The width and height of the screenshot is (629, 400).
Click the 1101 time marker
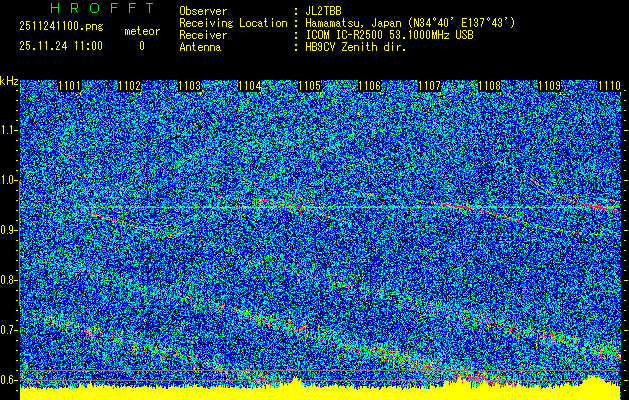click(69, 87)
